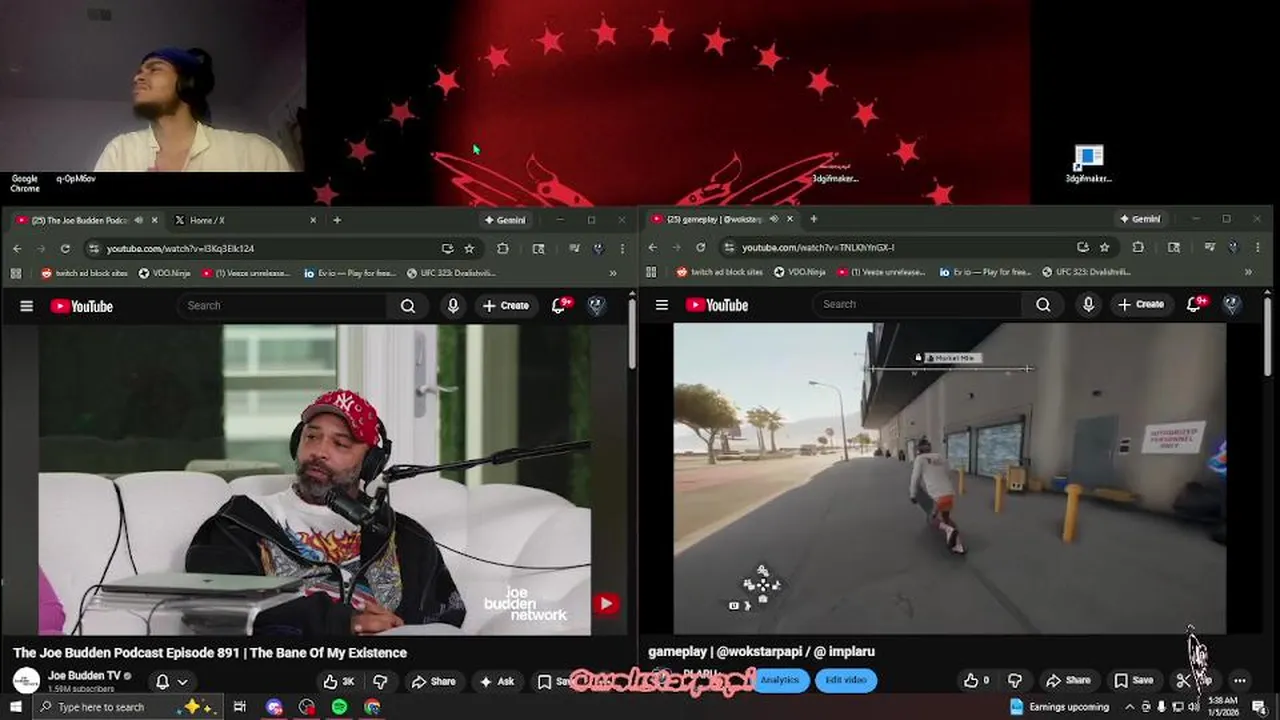
Task: Open YouTube notifications bell in gameplay window
Action: 1194,305
